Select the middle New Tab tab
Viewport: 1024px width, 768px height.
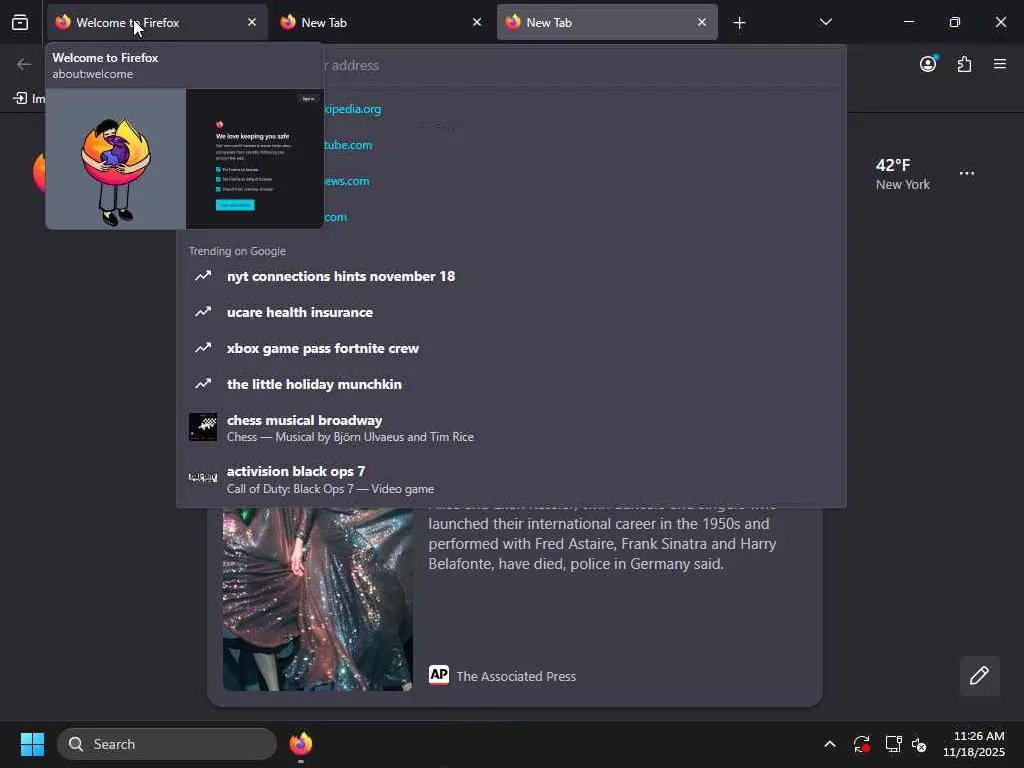pyautogui.click(x=381, y=22)
